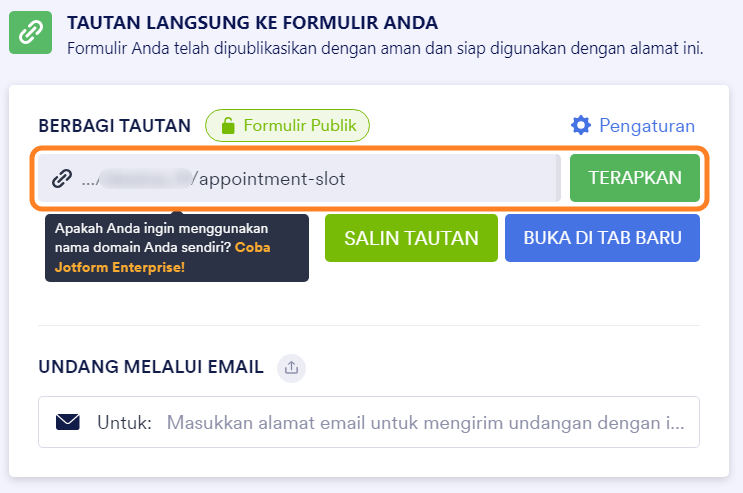Click the envelope icon in the email field

(68, 422)
